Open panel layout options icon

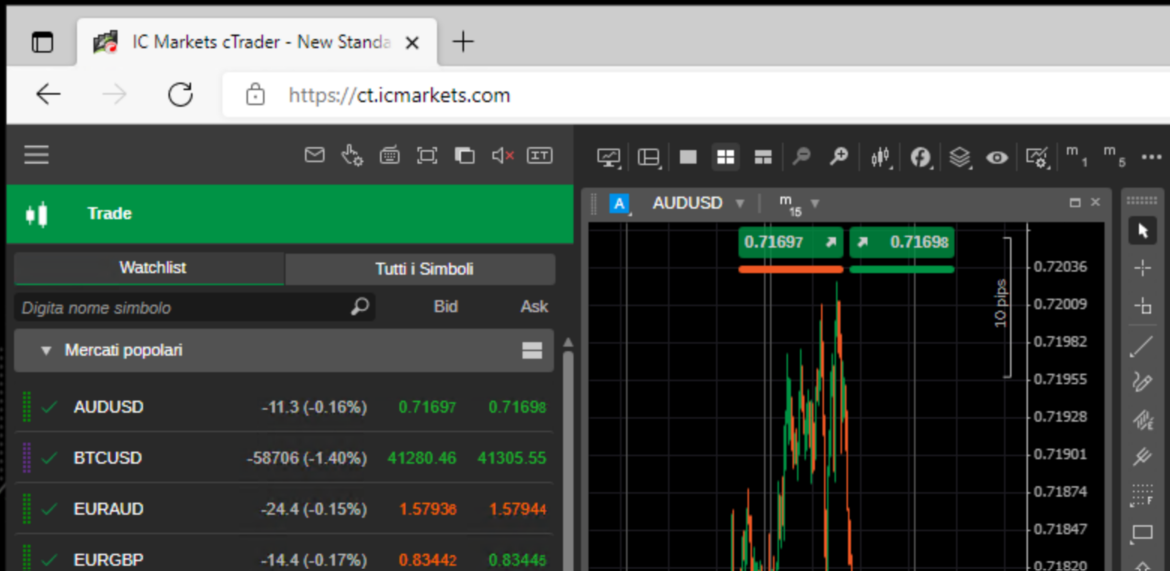tap(649, 157)
